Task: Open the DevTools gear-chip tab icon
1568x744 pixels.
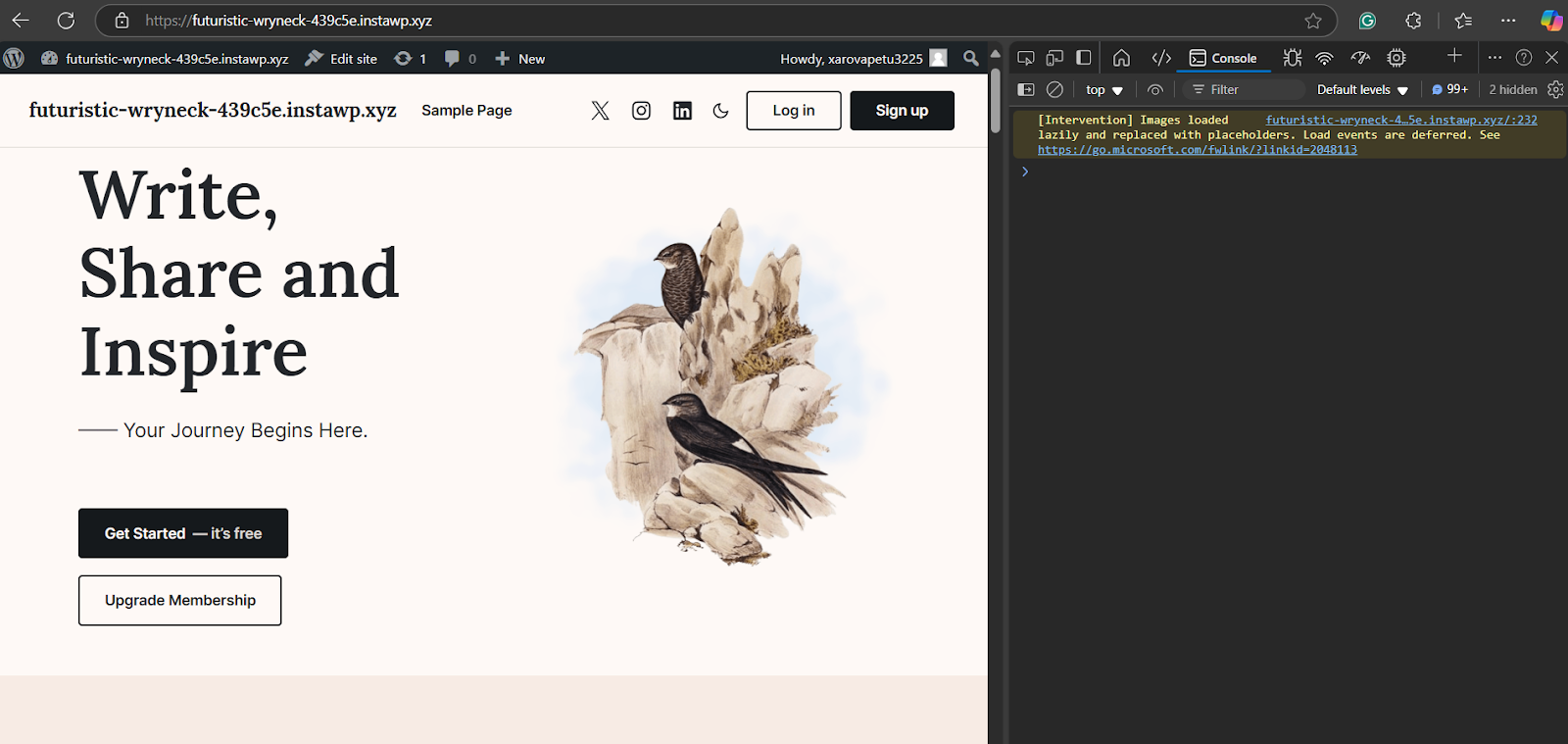Action: click(x=1396, y=58)
